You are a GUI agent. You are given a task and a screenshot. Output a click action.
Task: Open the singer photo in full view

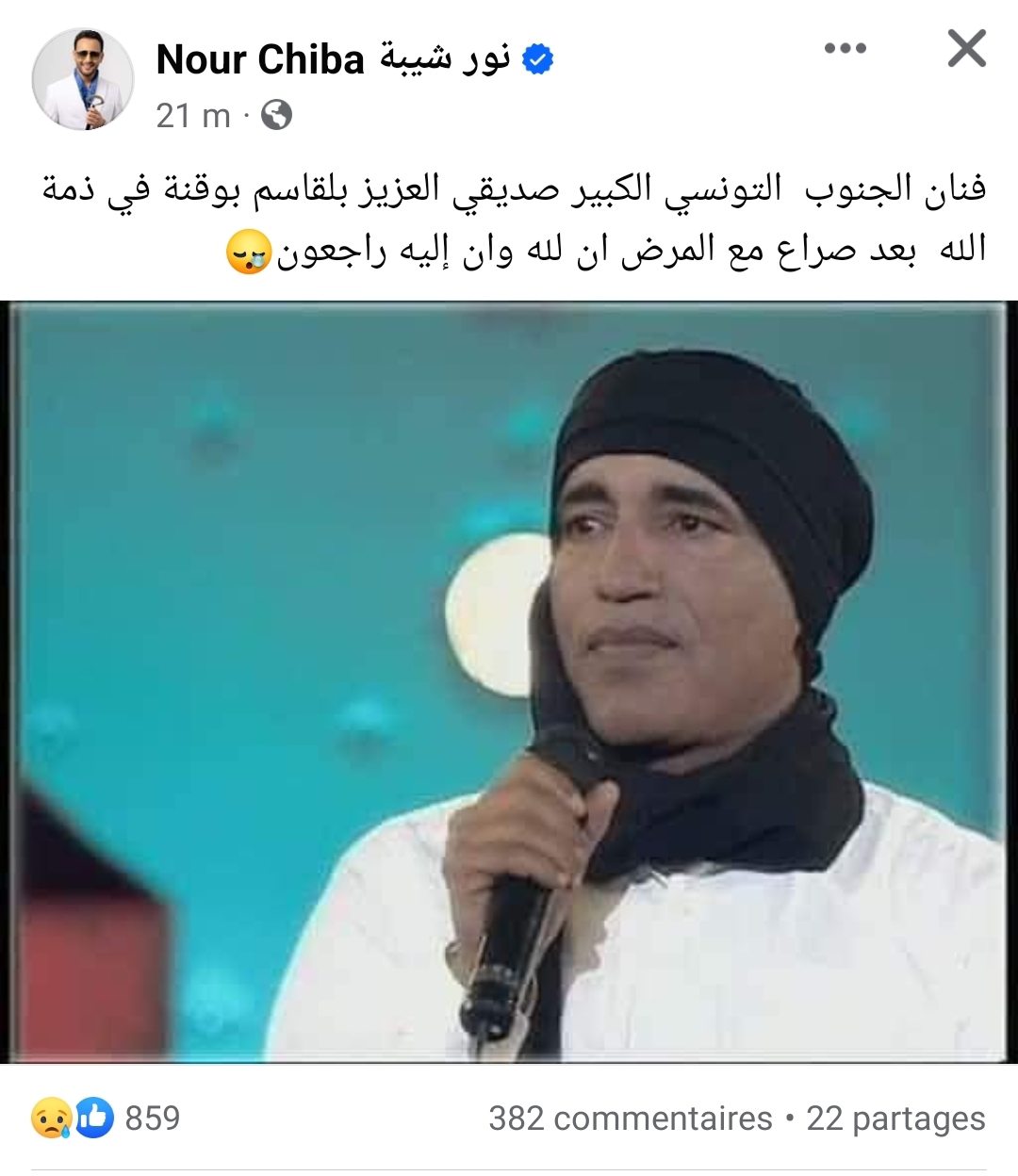point(509,682)
